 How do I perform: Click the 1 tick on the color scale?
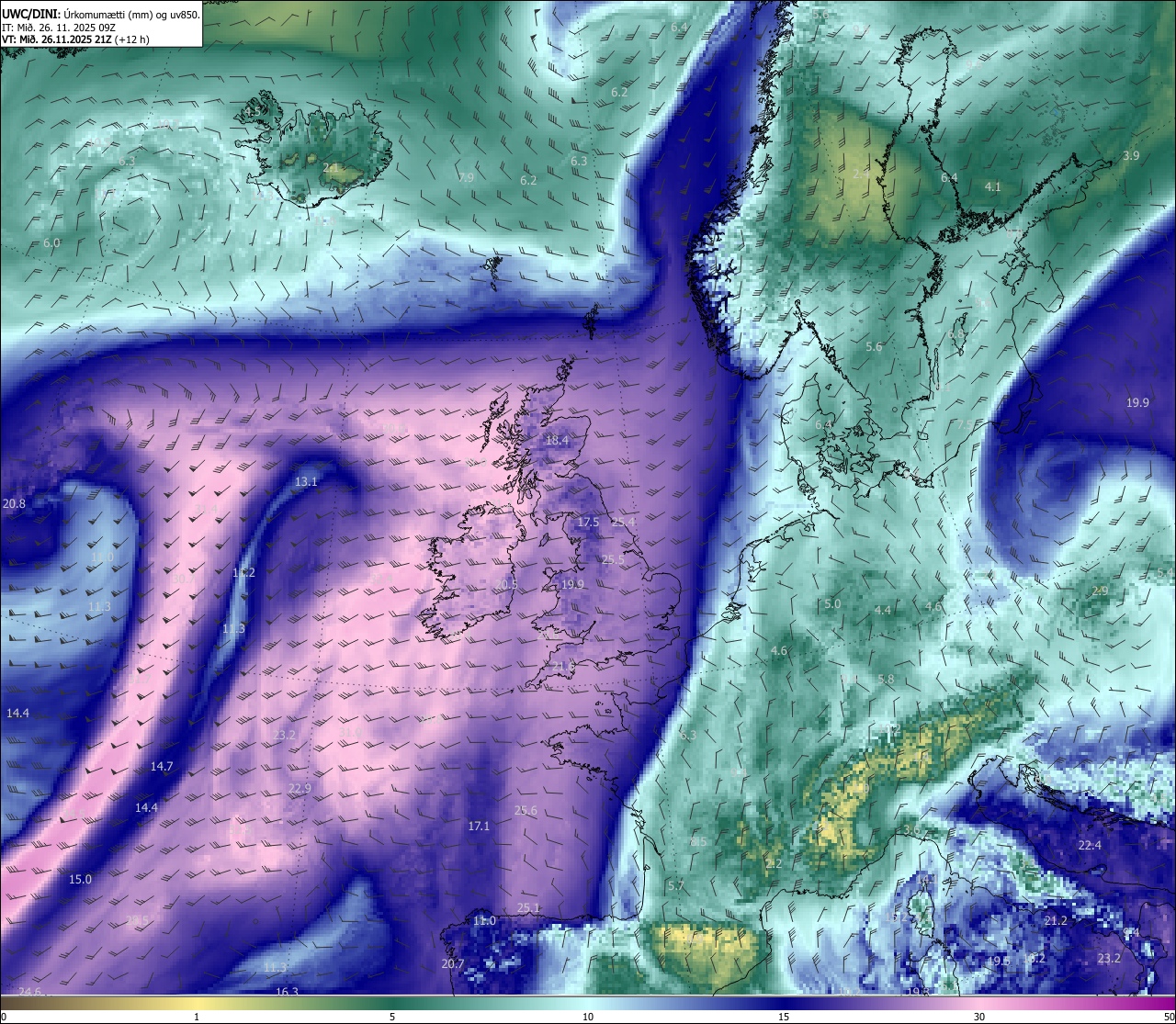(x=197, y=1017)
